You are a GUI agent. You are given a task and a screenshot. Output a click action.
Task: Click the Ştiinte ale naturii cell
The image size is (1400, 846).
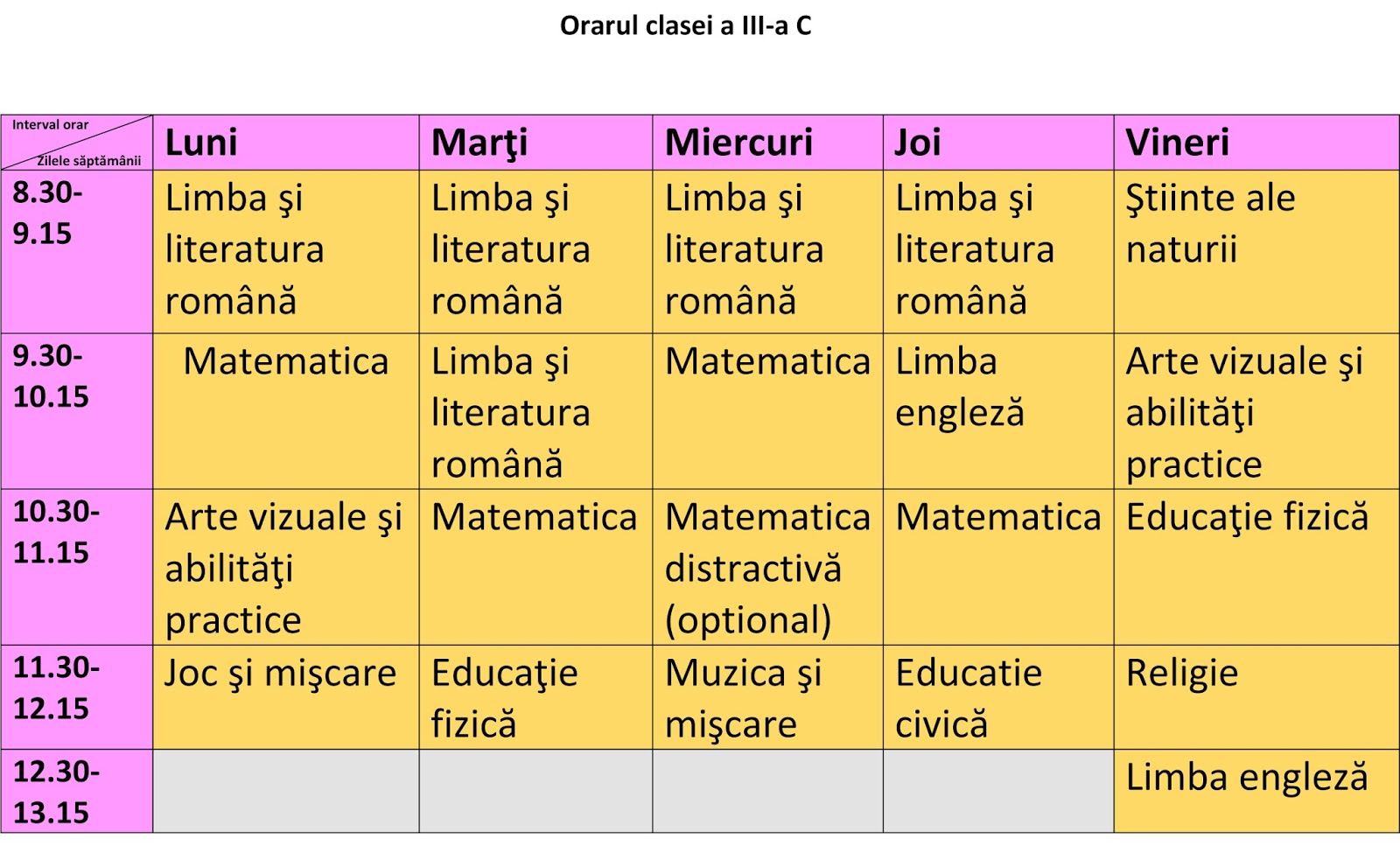pyautogui.click(x=1256, y=250)
